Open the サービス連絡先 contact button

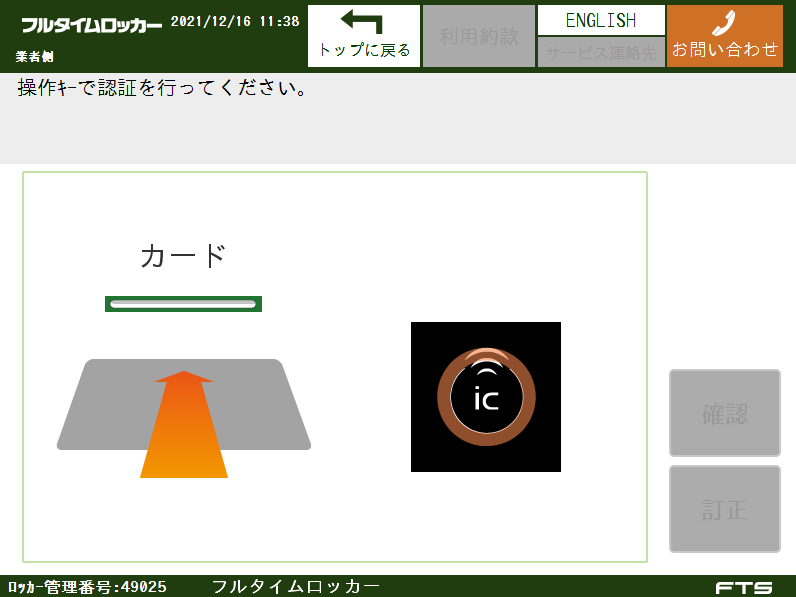click(x=601, y=52)
